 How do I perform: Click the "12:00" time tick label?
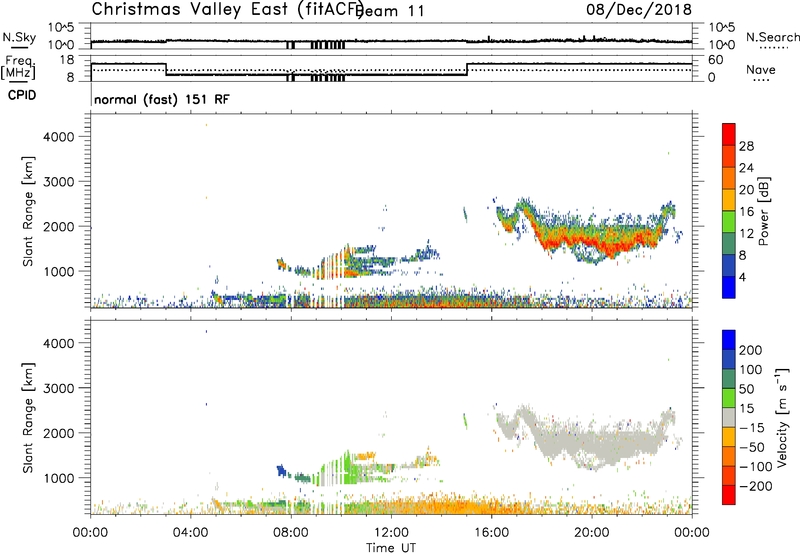click(391, 533)
